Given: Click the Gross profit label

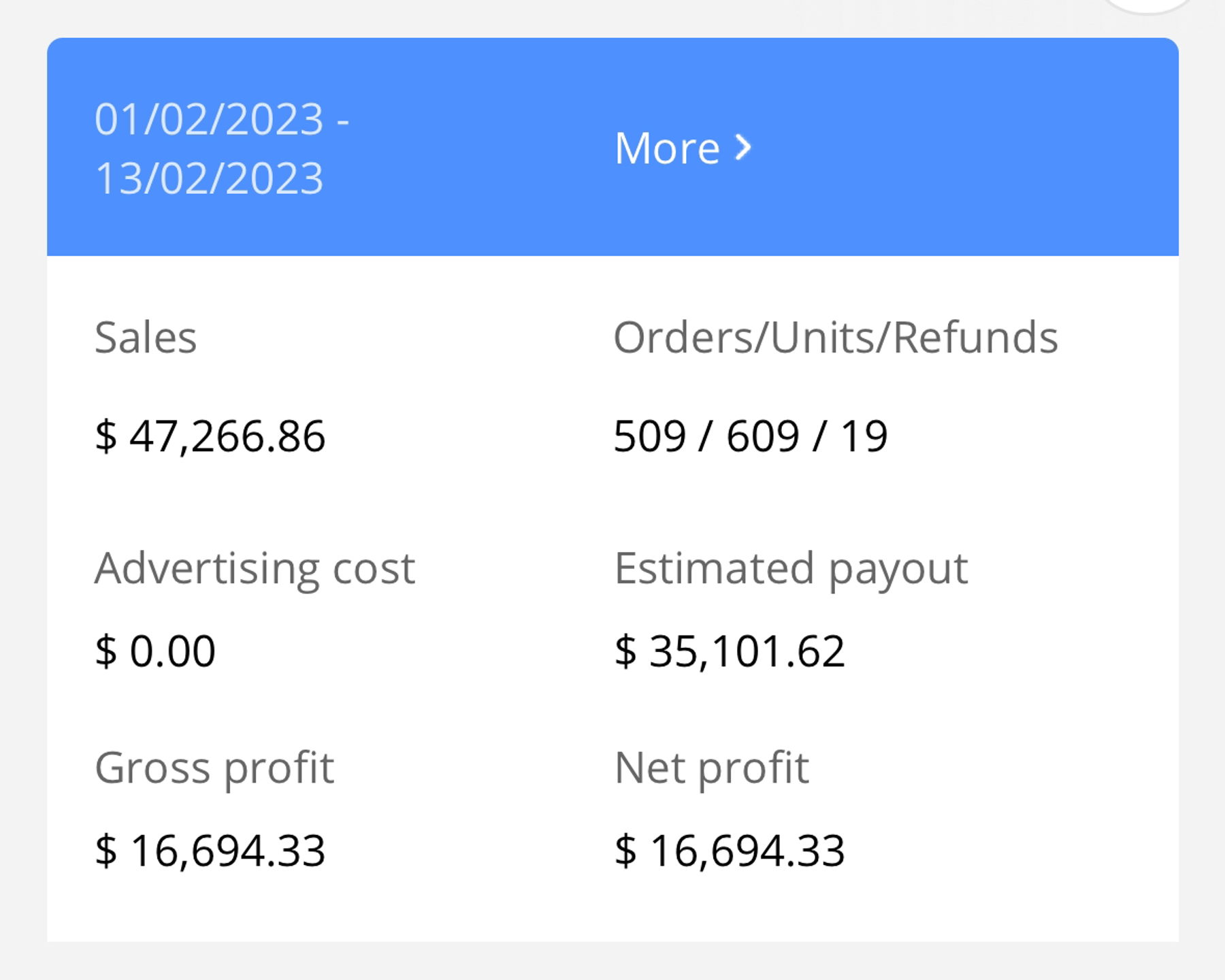Looking at the screenshot, I should [214, 769].
